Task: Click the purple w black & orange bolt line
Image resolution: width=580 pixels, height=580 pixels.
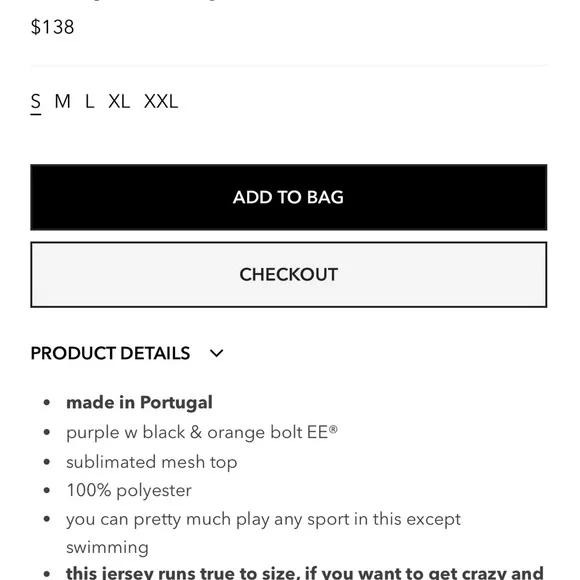Action: [202, 432]
